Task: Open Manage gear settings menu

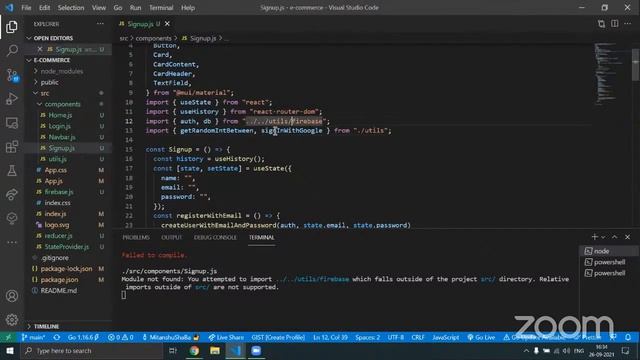Action: (x=12, y=320)
